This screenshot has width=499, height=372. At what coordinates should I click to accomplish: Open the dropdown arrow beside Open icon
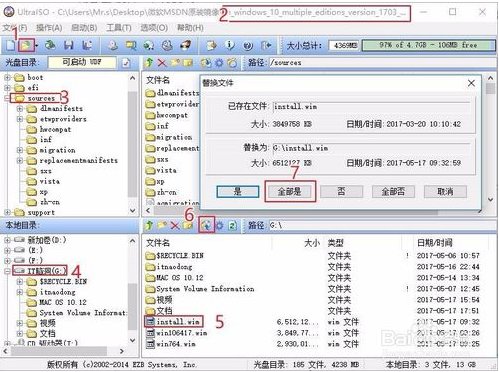36,45
